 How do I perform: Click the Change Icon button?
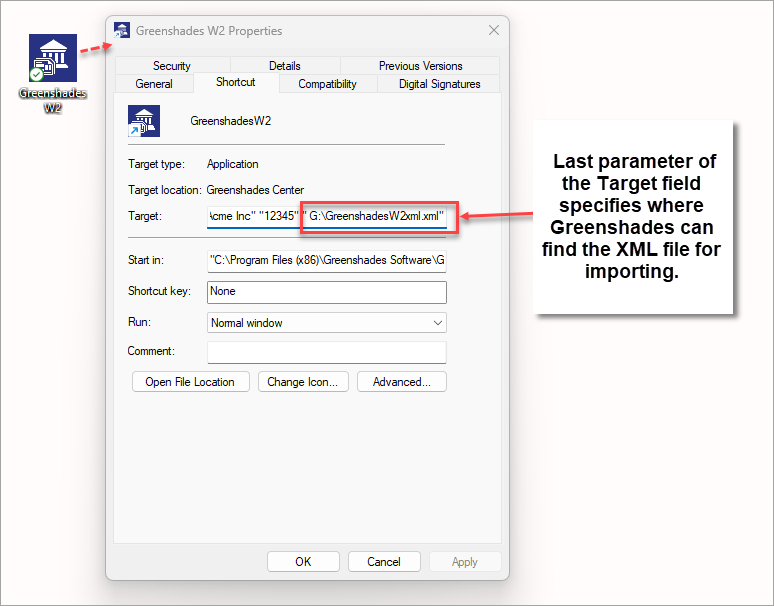pyautogui.click(x=303, y=382)
